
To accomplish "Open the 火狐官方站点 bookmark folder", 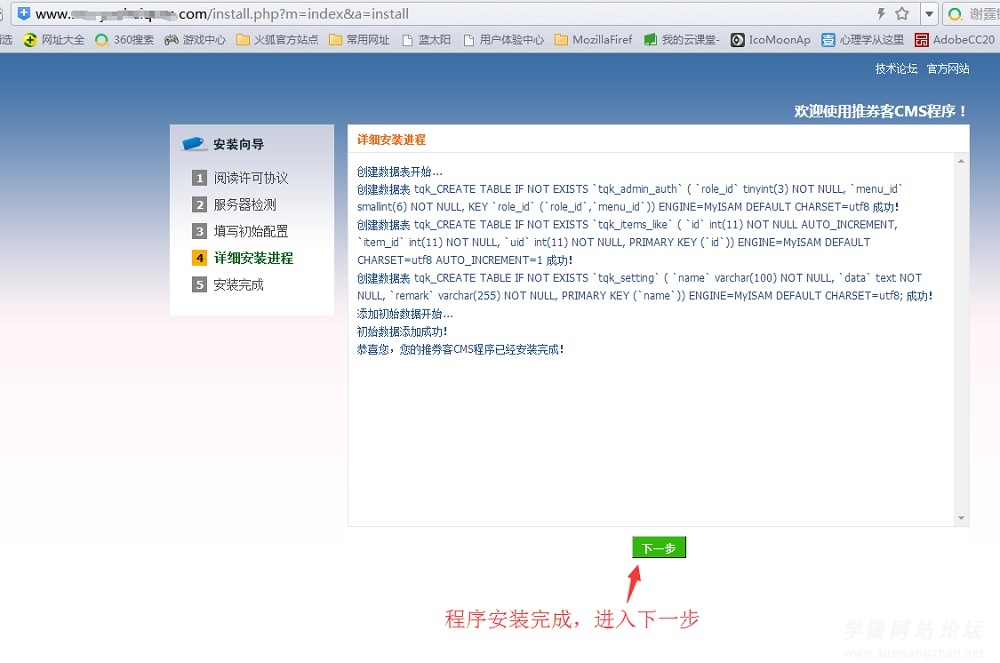I will pyautogui.click(x=277, y=40).
